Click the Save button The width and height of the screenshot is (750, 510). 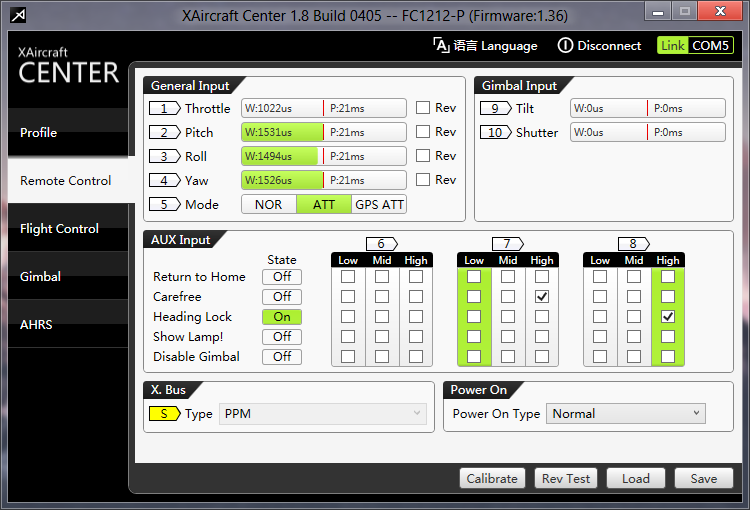(x=704, y=478)
